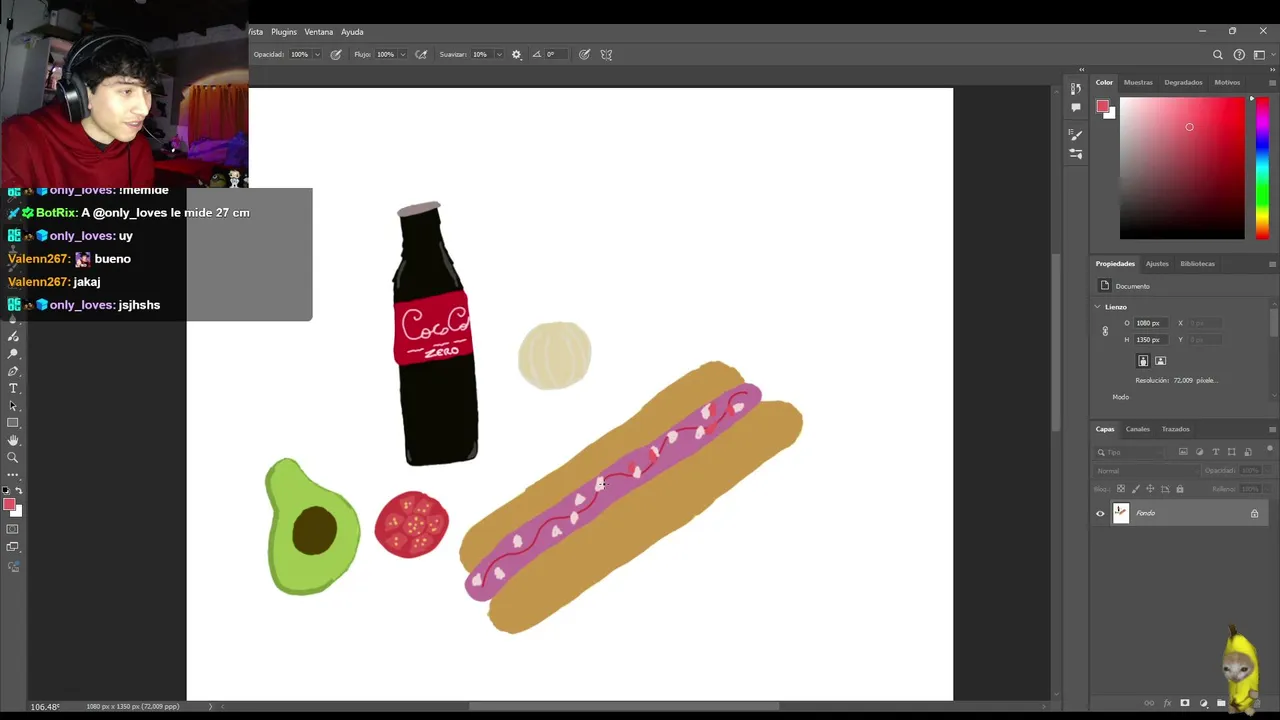Switch to the Canales tab
Screen dimensions: 1280x720
click(1138, 429)
